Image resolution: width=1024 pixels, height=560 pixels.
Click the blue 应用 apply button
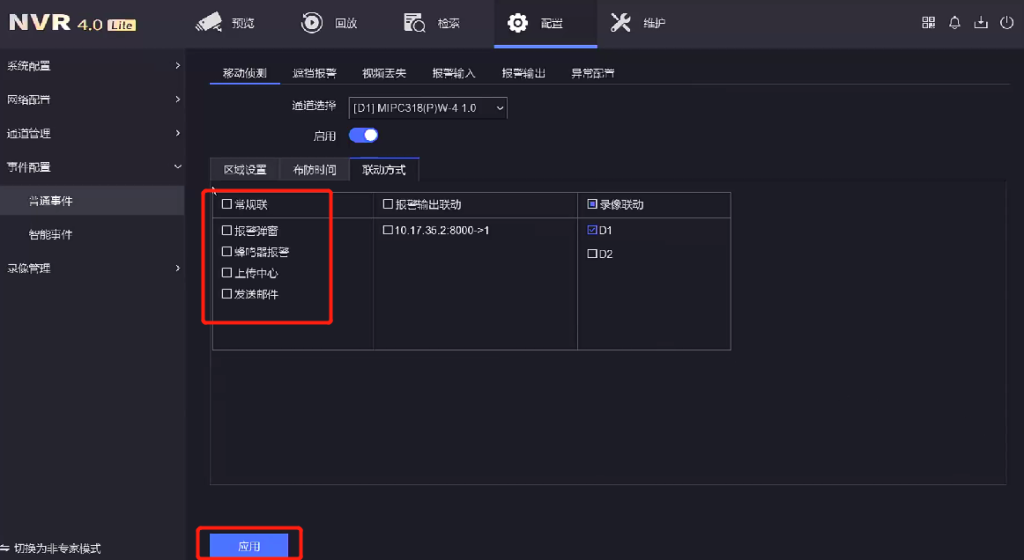[x=249, y=545]
